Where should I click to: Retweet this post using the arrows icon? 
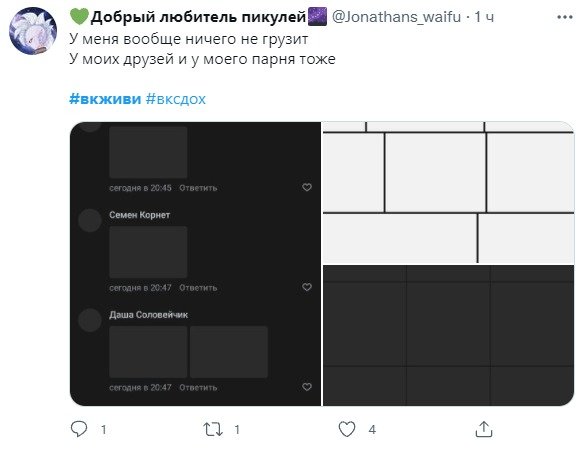coord(213,429)
